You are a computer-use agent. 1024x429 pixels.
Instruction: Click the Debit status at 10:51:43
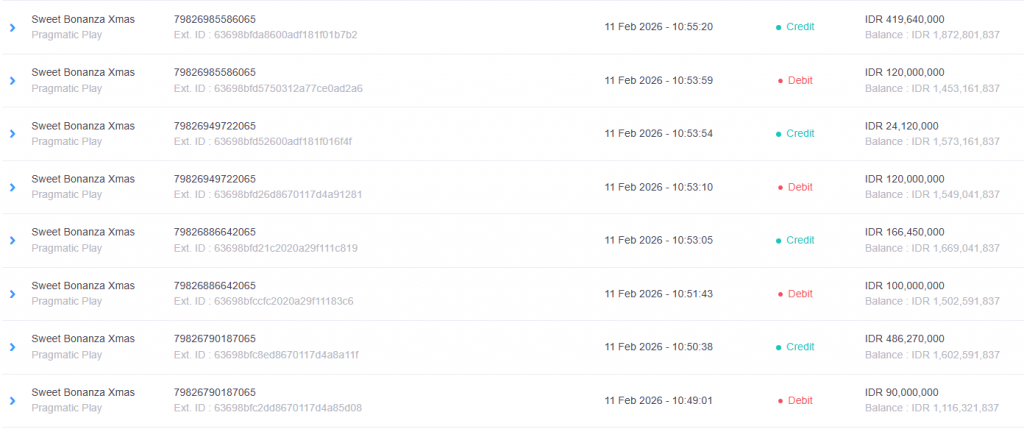tap(799, 294)
